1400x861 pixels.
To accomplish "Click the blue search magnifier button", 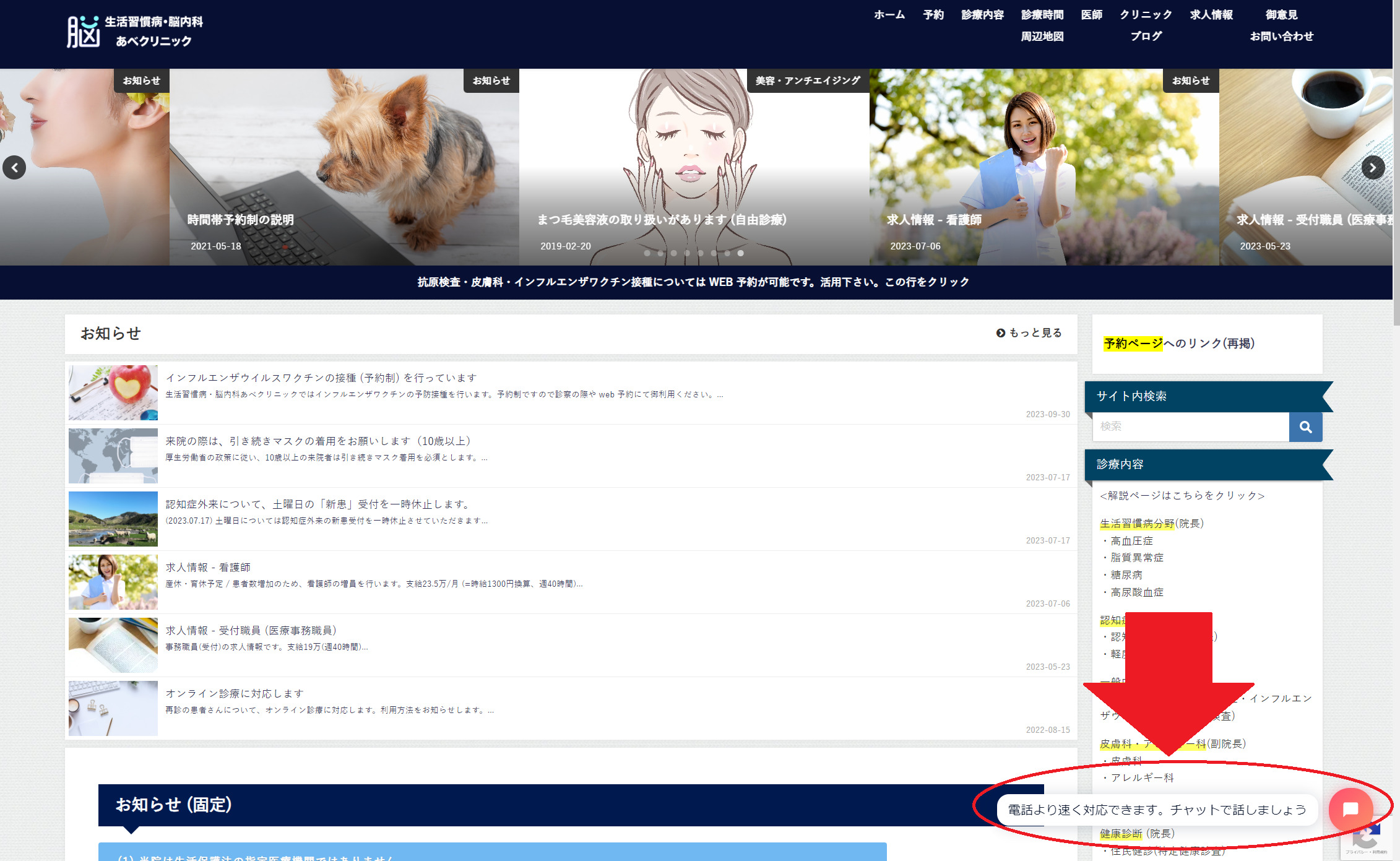I will click(1305, 427).
